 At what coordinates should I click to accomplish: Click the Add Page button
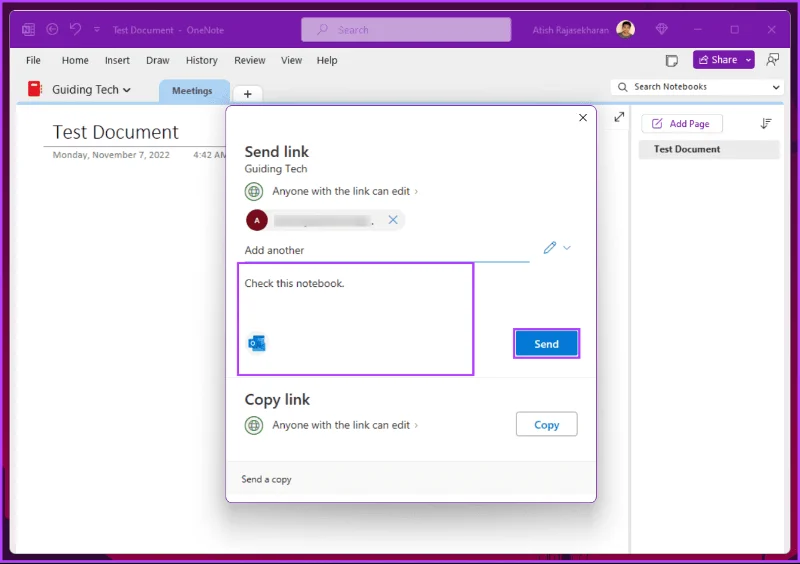pyautogui.click(x=682, y=124)
